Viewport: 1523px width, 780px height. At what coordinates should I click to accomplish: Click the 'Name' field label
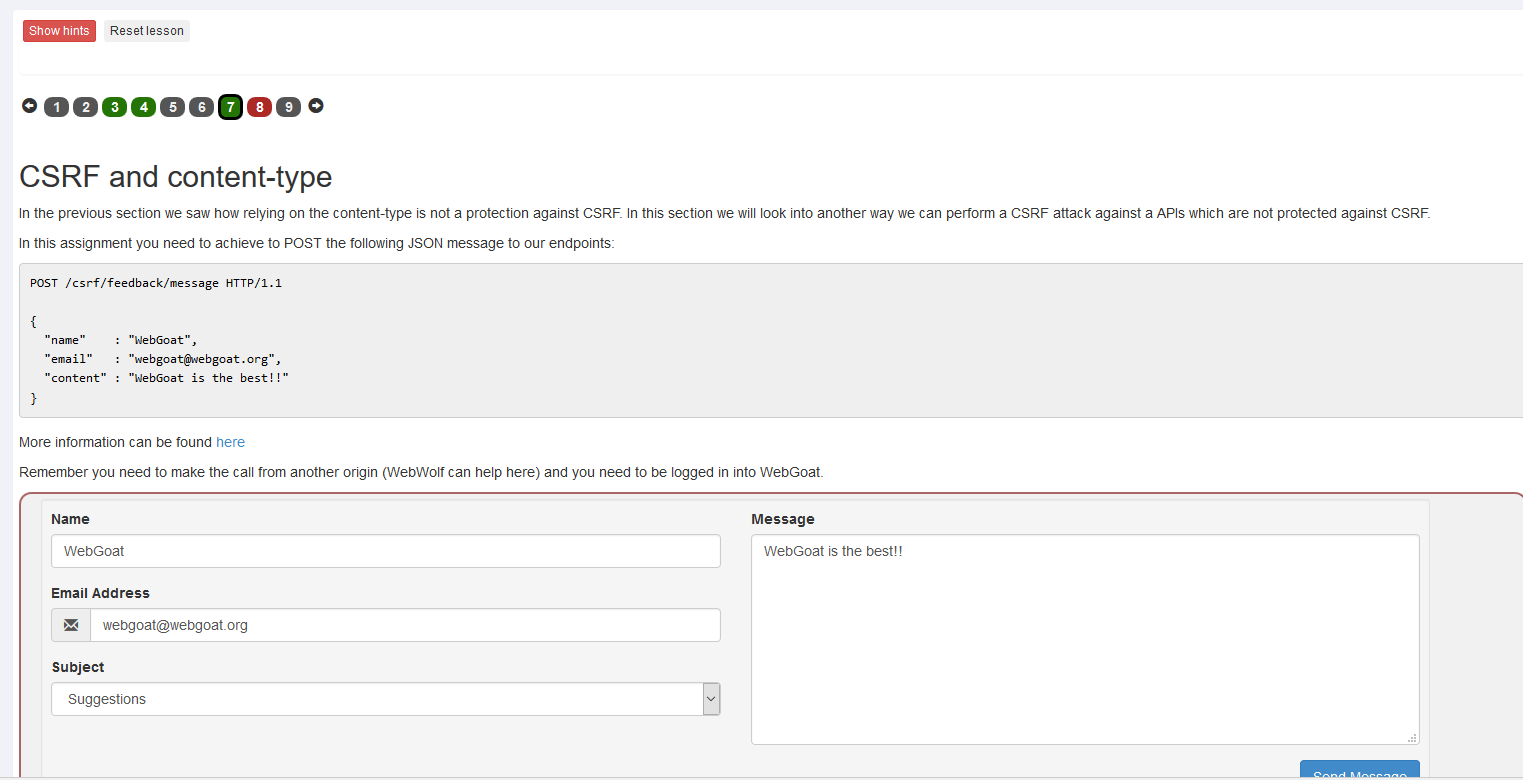pyautogui.click(x=70, y=519)
